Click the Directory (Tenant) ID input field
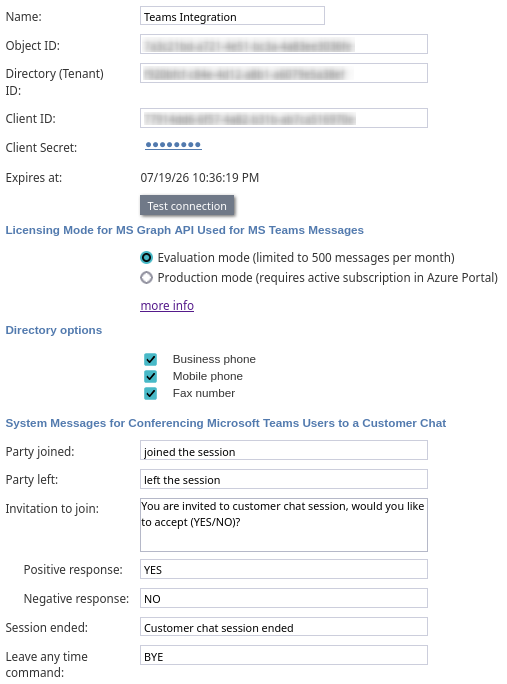507x684 pixels. point(284,73)
